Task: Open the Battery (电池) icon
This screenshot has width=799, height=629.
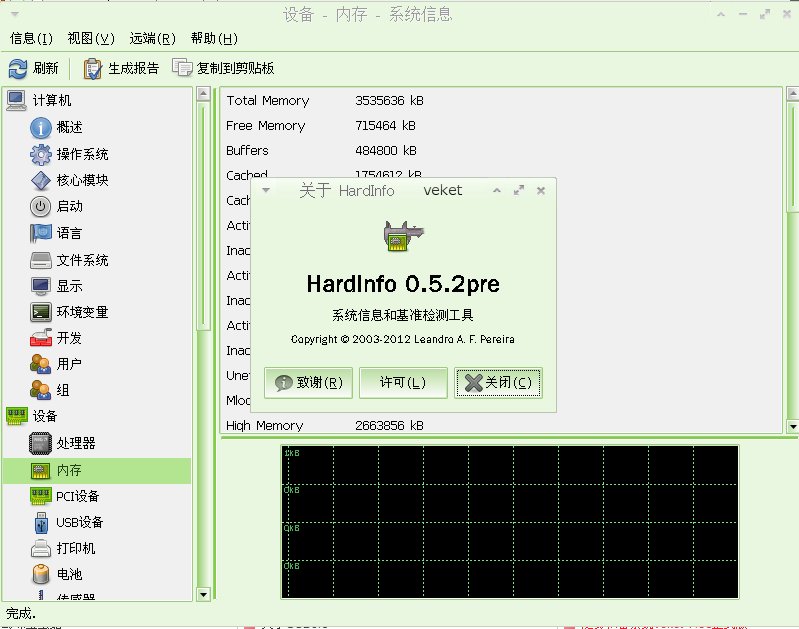Action: pos(41,574)
